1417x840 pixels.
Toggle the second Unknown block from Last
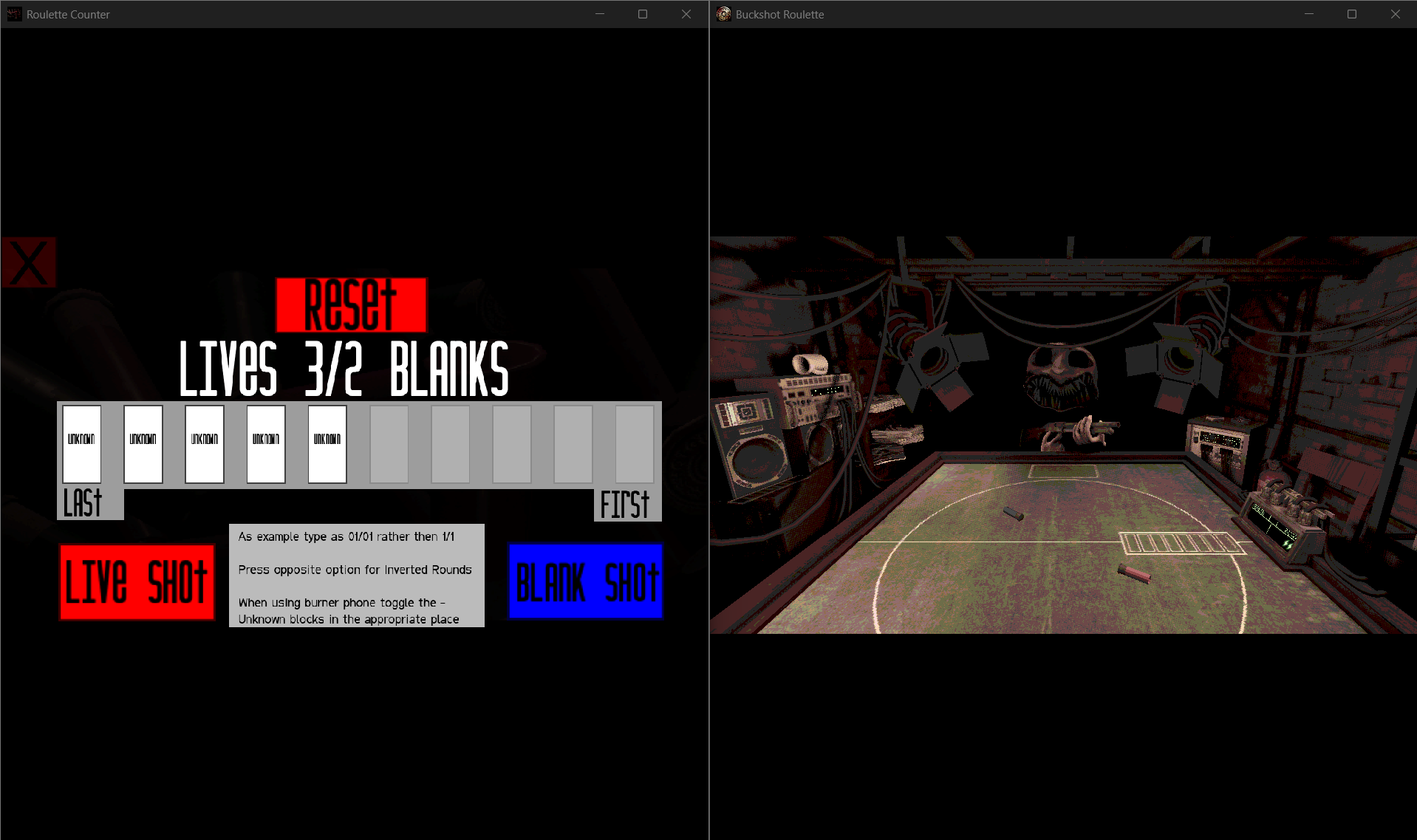[143, 444]
